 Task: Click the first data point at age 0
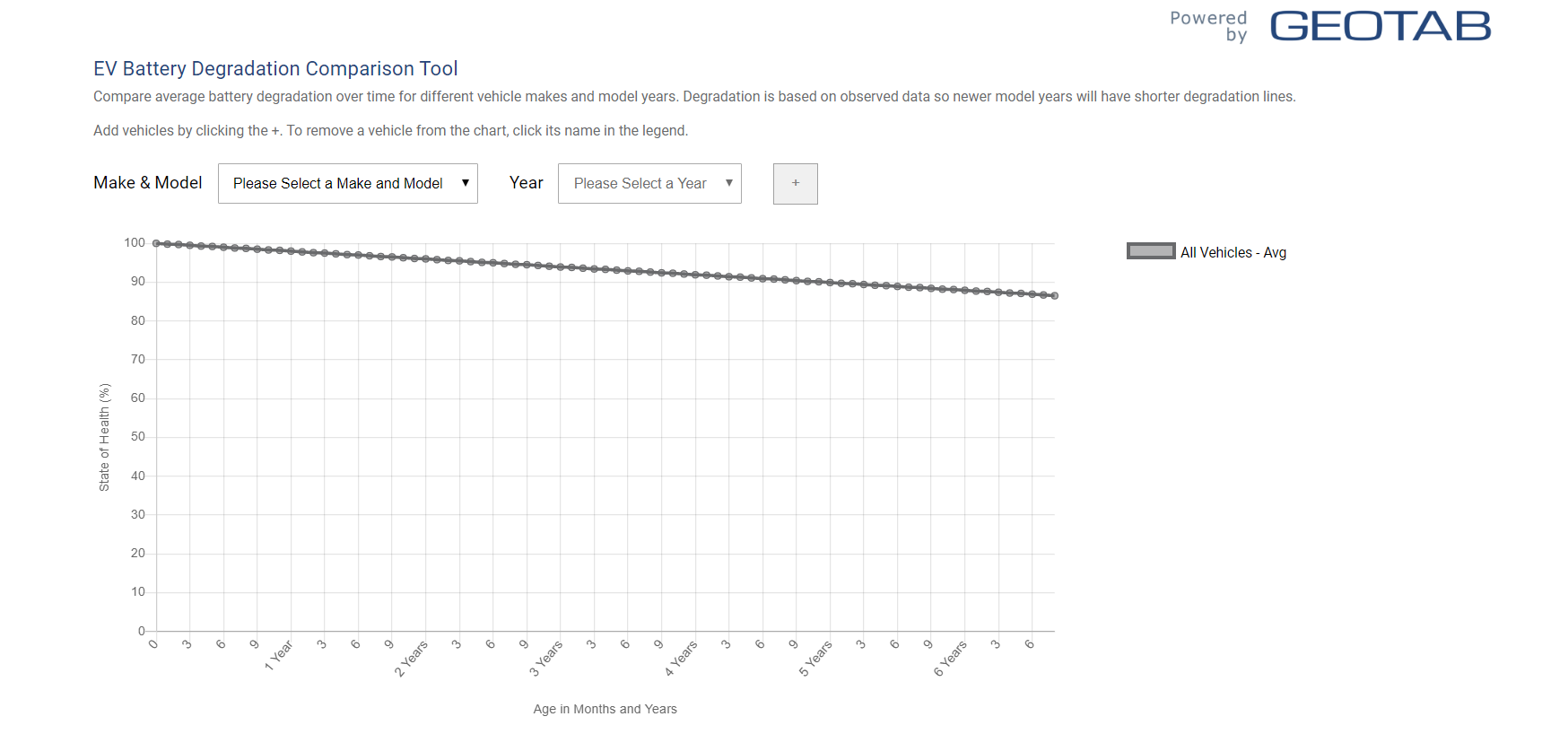[x=155, y=242]
